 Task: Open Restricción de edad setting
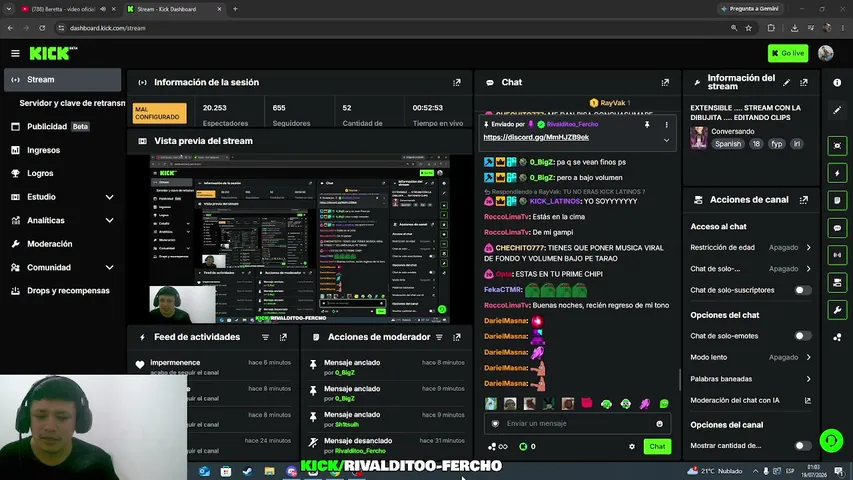click(751, 248)
